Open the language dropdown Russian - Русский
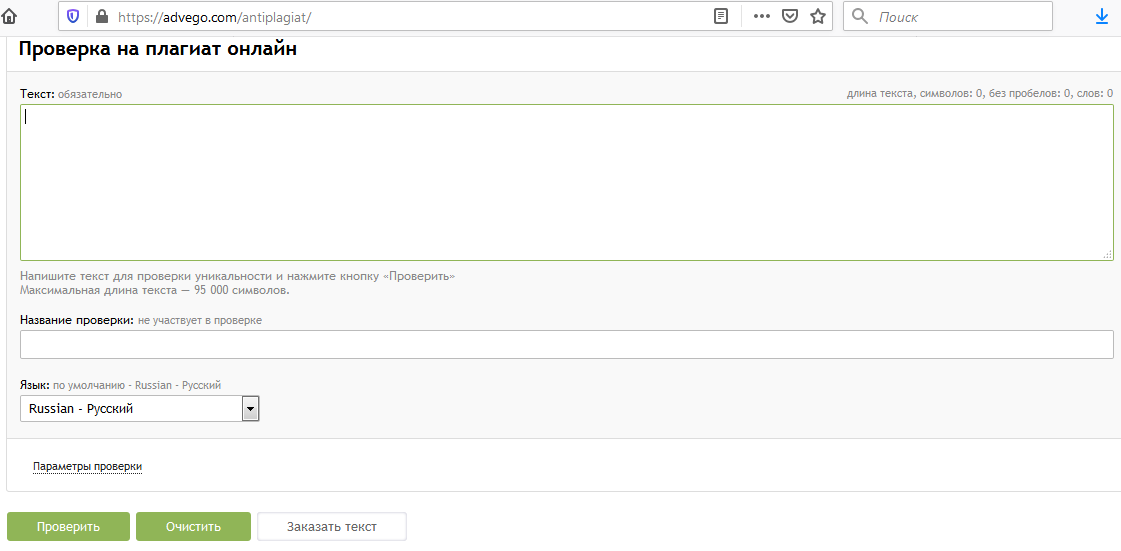Viewport: 1121px width, 551px height. click(x=139, y=409)
